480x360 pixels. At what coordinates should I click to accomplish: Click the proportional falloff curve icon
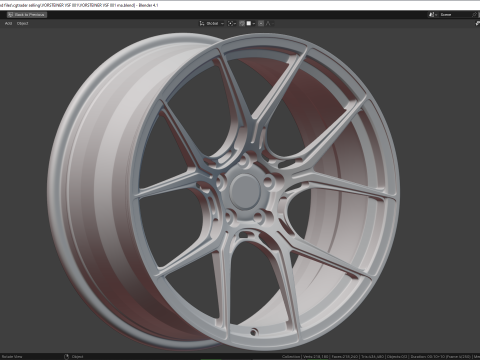tap(269, 23)
